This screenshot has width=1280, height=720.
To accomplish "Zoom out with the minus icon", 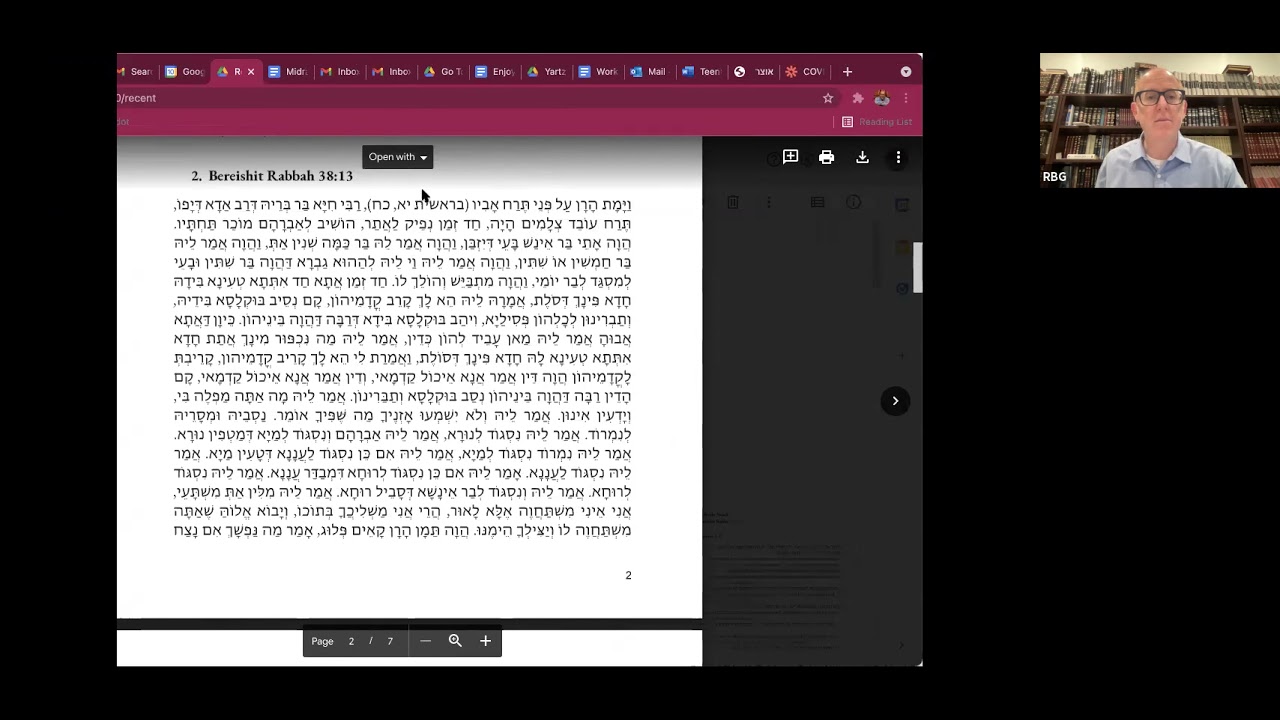I will point(425,641).
